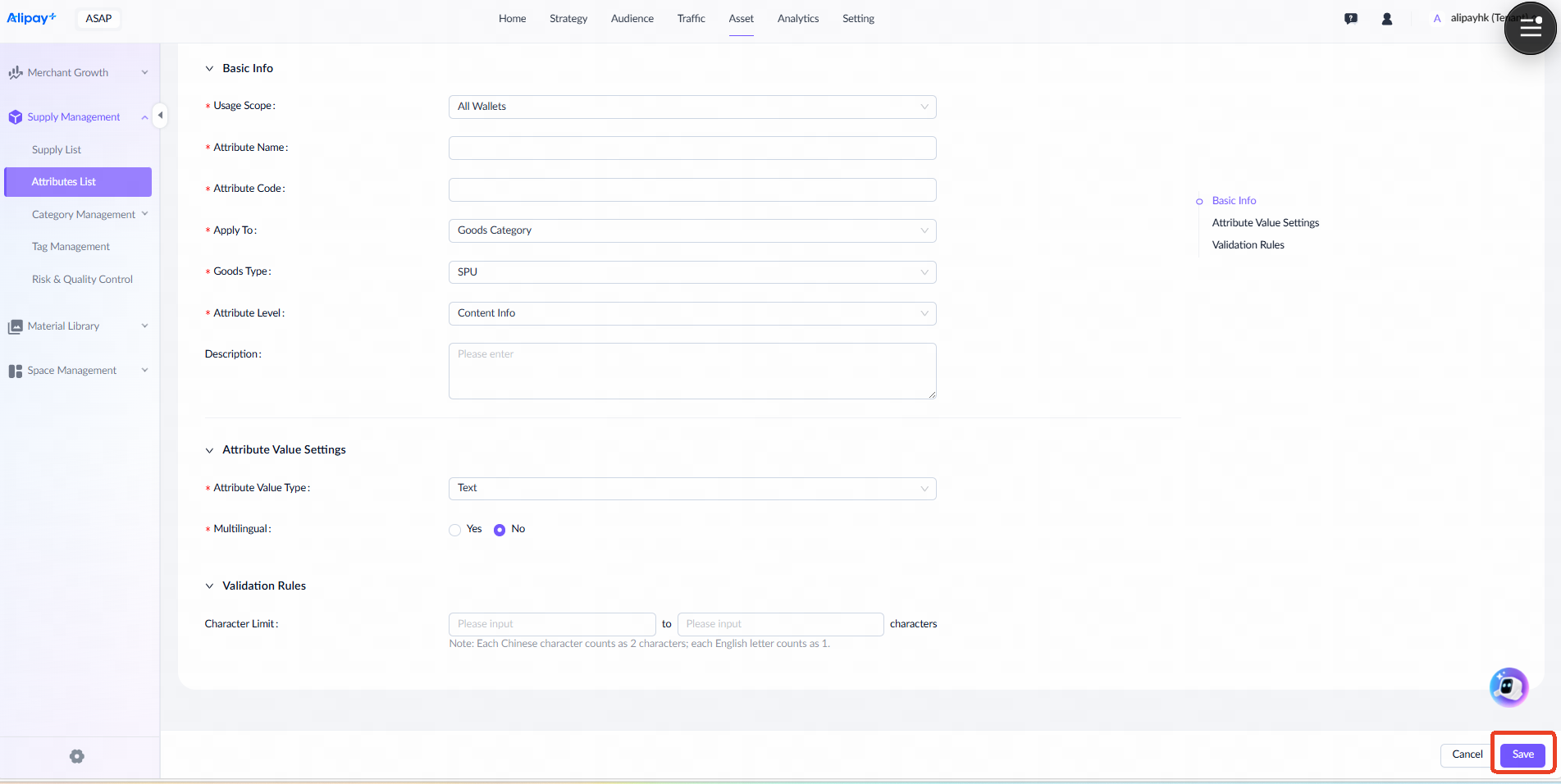Collapse the sidebar with arrow handle
Viewport: 1561px width, 784px height.
pyautogui.click(x=161, y=116)
